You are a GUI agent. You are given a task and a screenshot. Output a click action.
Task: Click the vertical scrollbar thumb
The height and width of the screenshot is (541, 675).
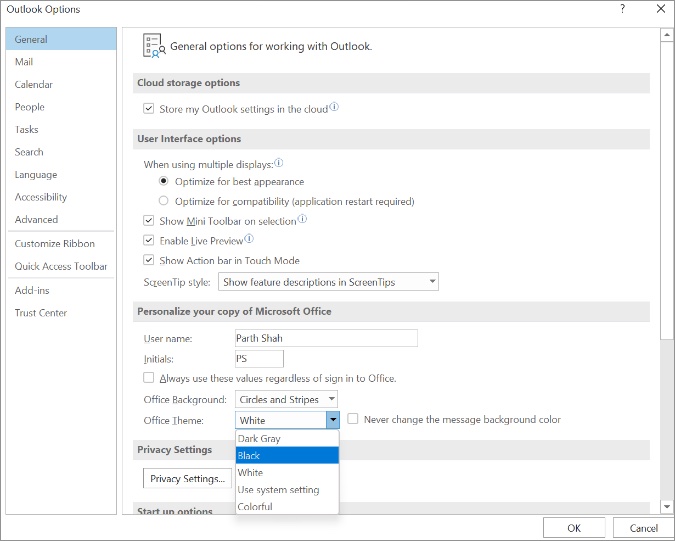coord(667,190)
